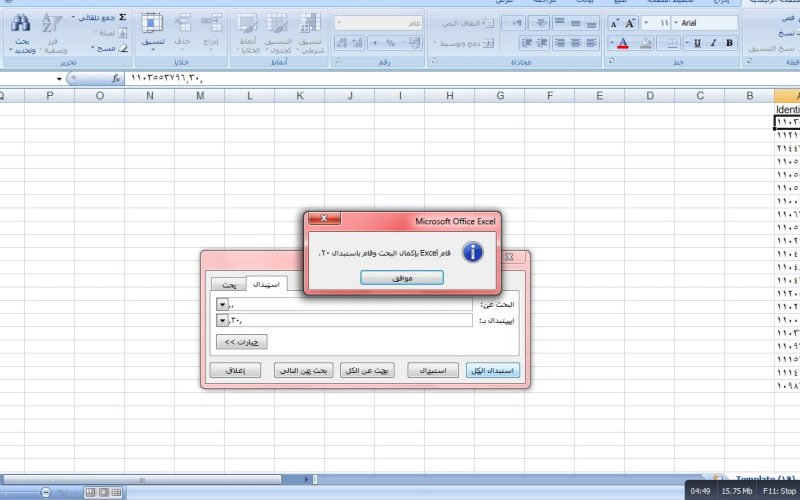Click the horizontal sheet scrollbar
The height and width of the screenshot is (500, 800).
click(x=142, y=480)
